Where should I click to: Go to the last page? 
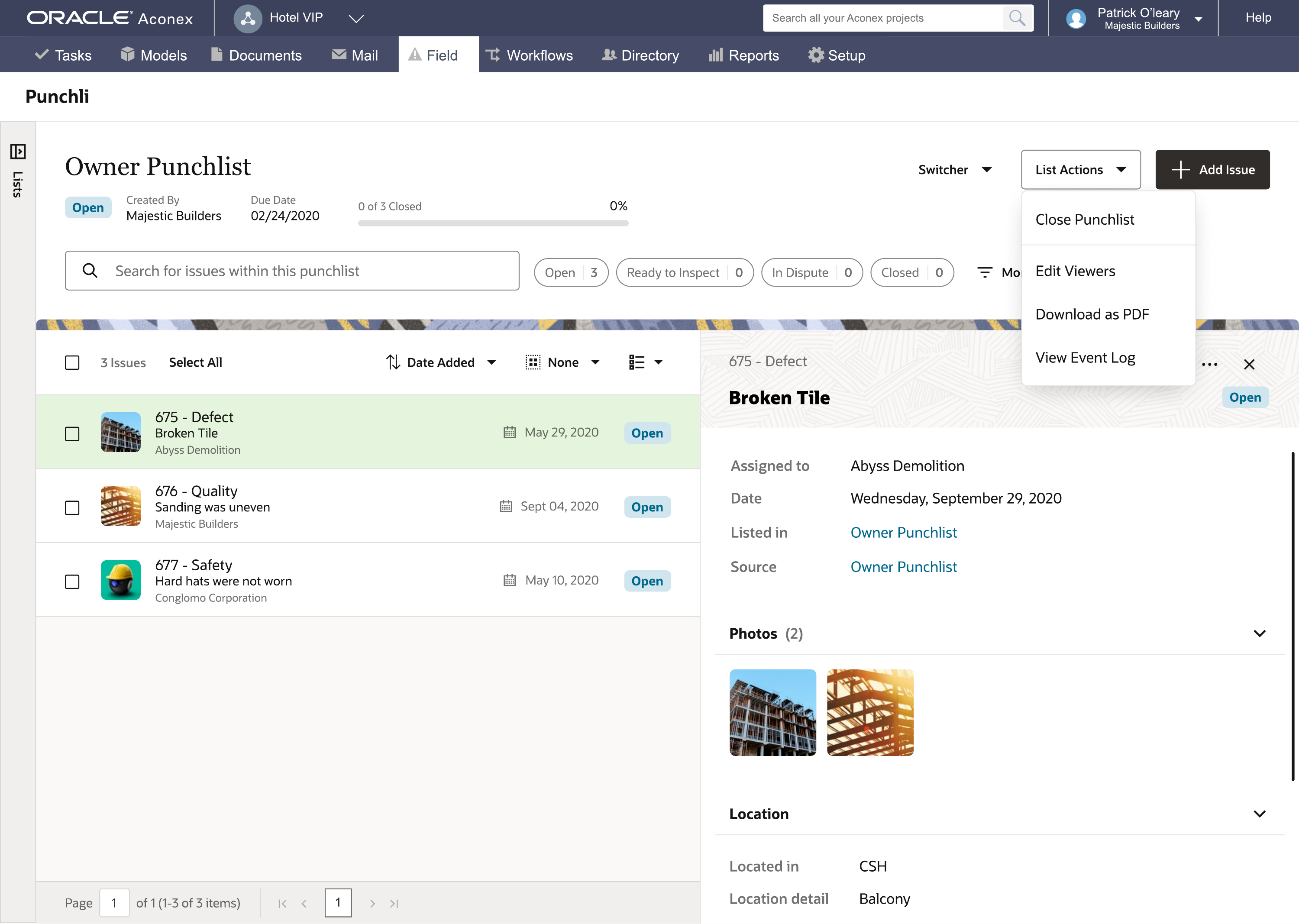pyautogui.click(x=394, y=904)
